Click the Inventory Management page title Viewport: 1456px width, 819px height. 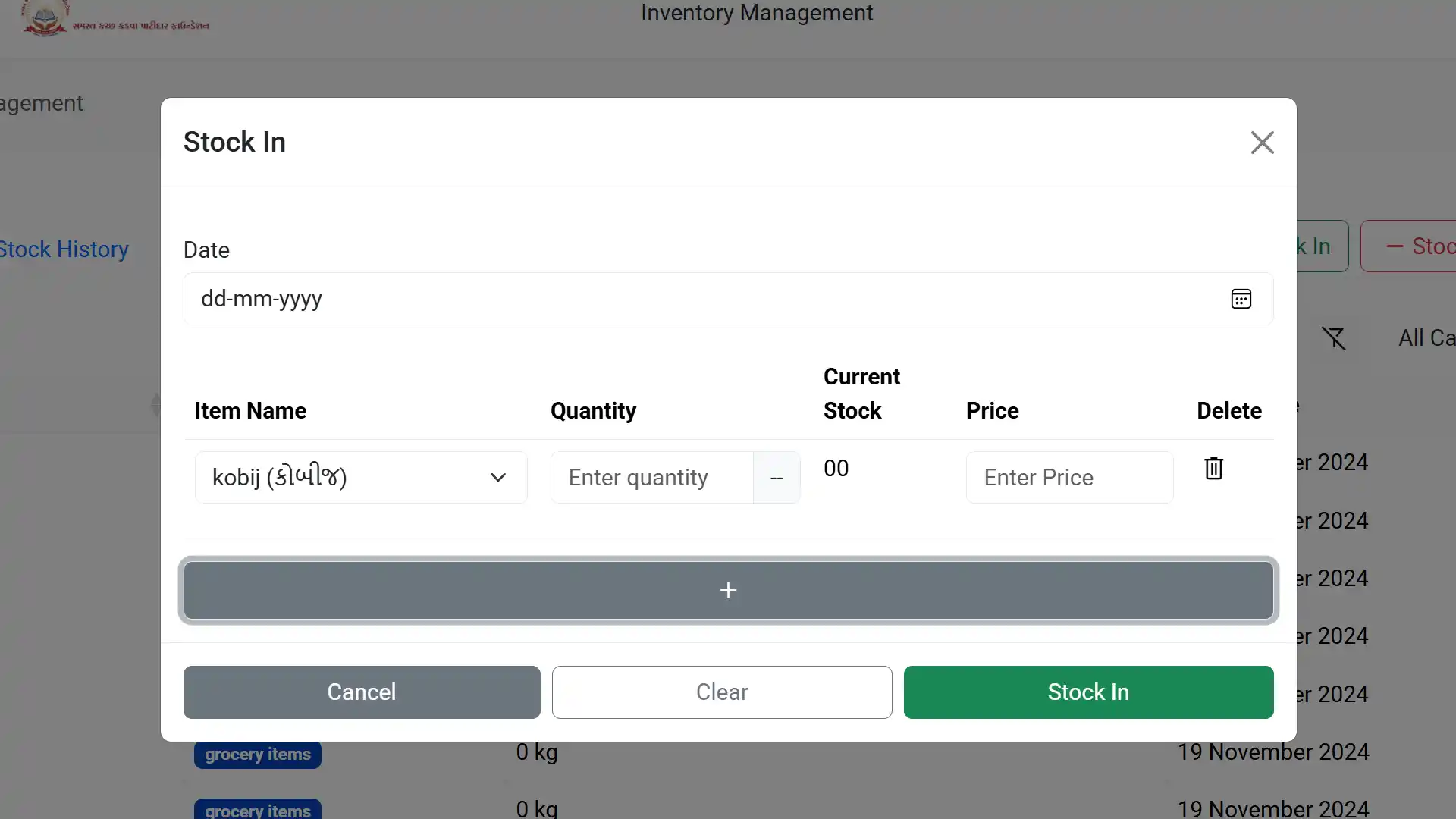click(x=757, y=13)
